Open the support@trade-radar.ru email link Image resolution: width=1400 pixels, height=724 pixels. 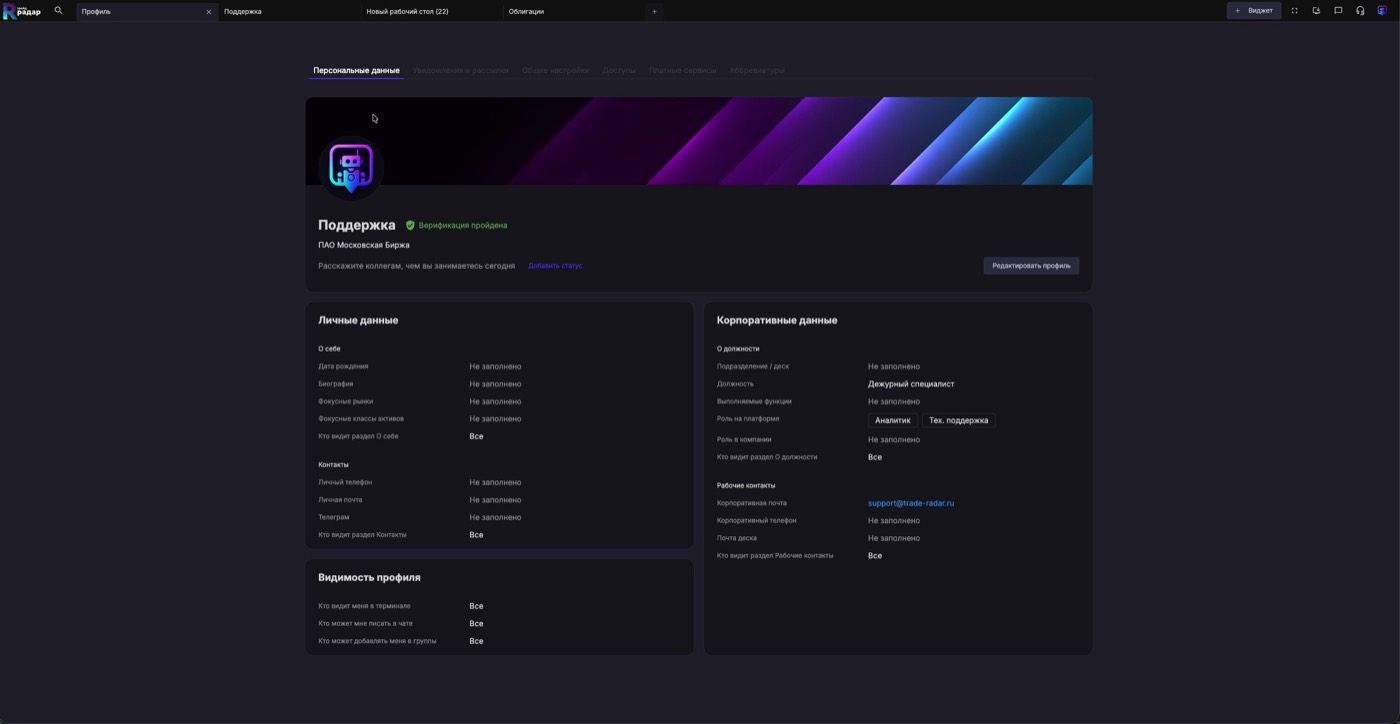911,503
